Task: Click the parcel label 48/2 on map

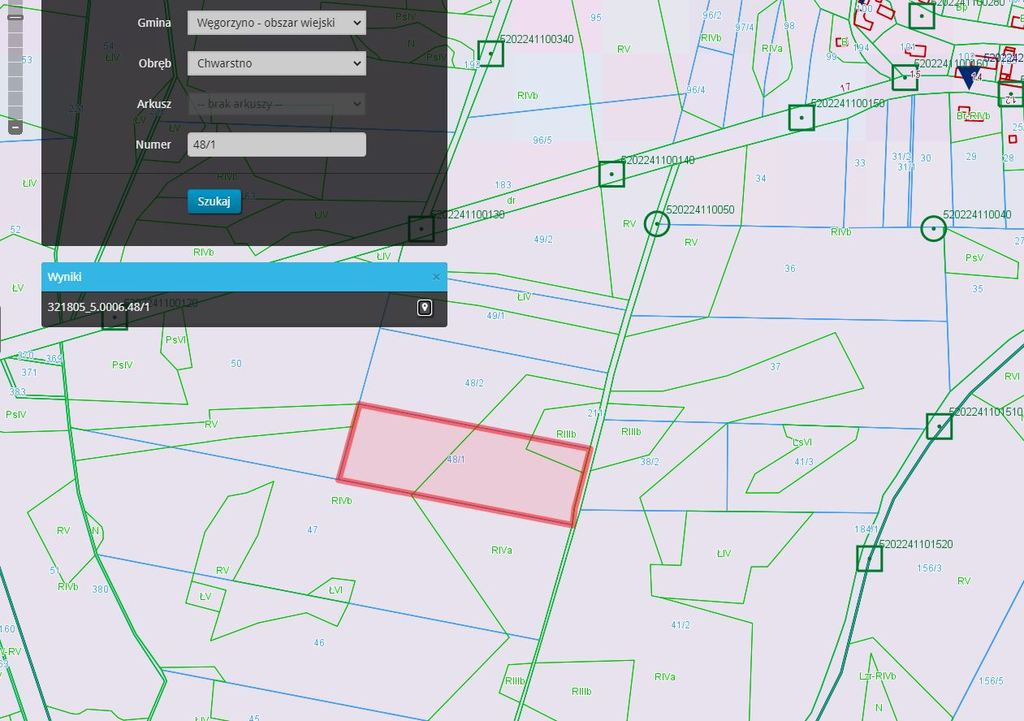Action: [x=474, y=383]
